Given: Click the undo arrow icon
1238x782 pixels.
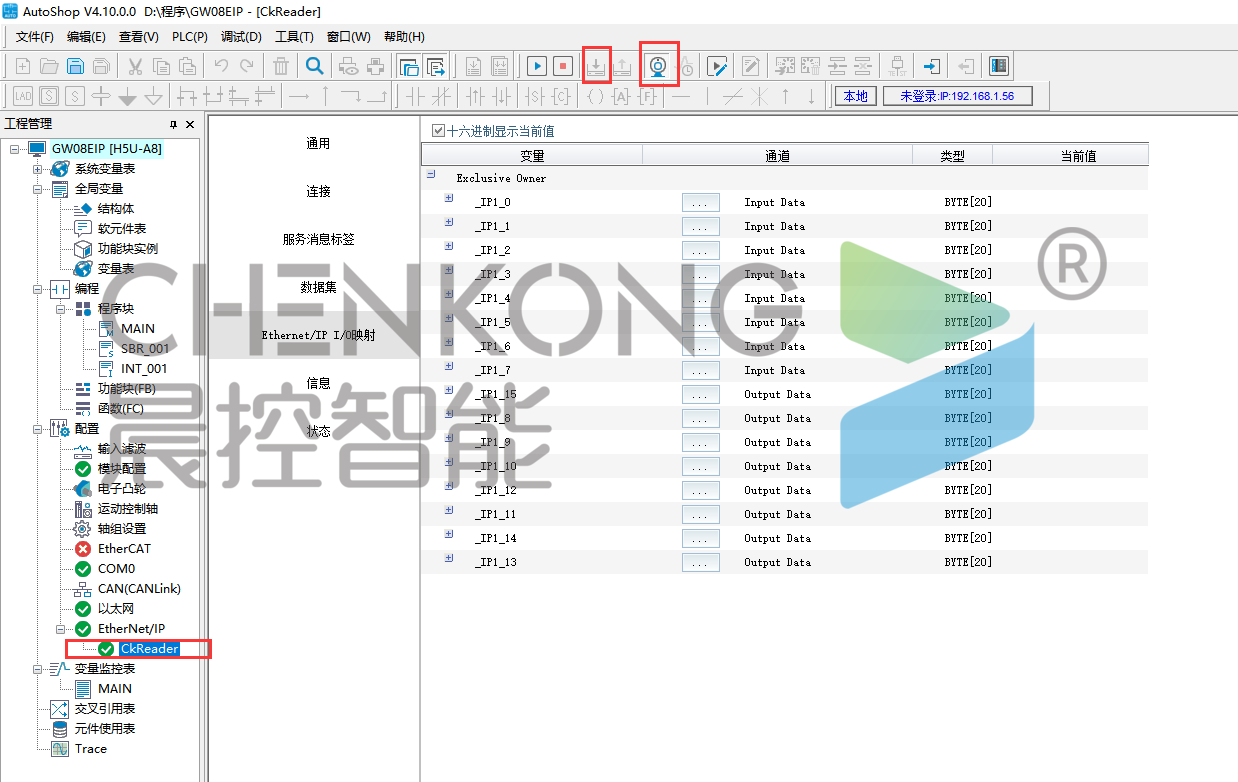Looking at the screenshot, I should coord(221,67).
